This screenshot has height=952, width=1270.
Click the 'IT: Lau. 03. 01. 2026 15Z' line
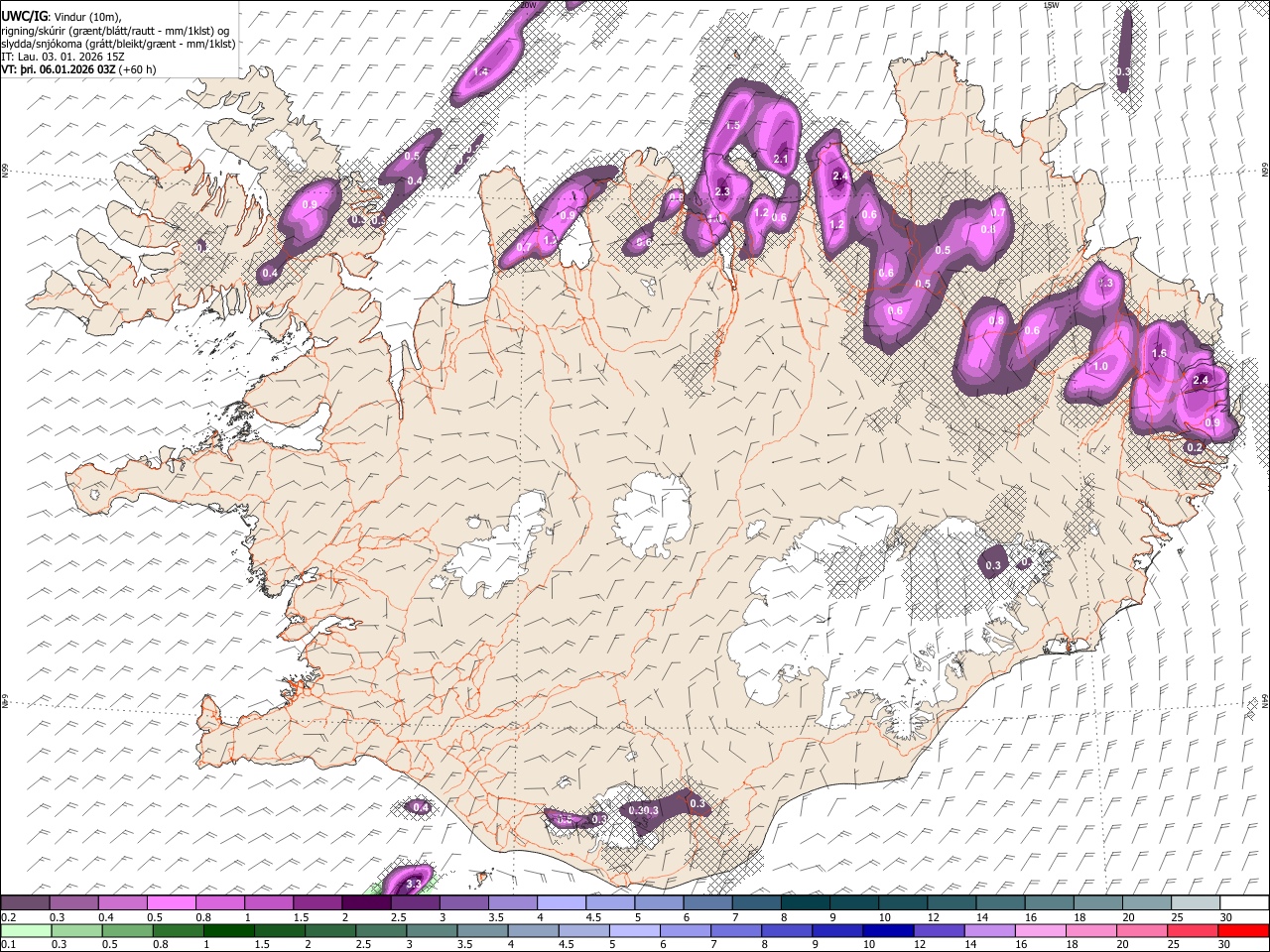click(x=63, y=57)
